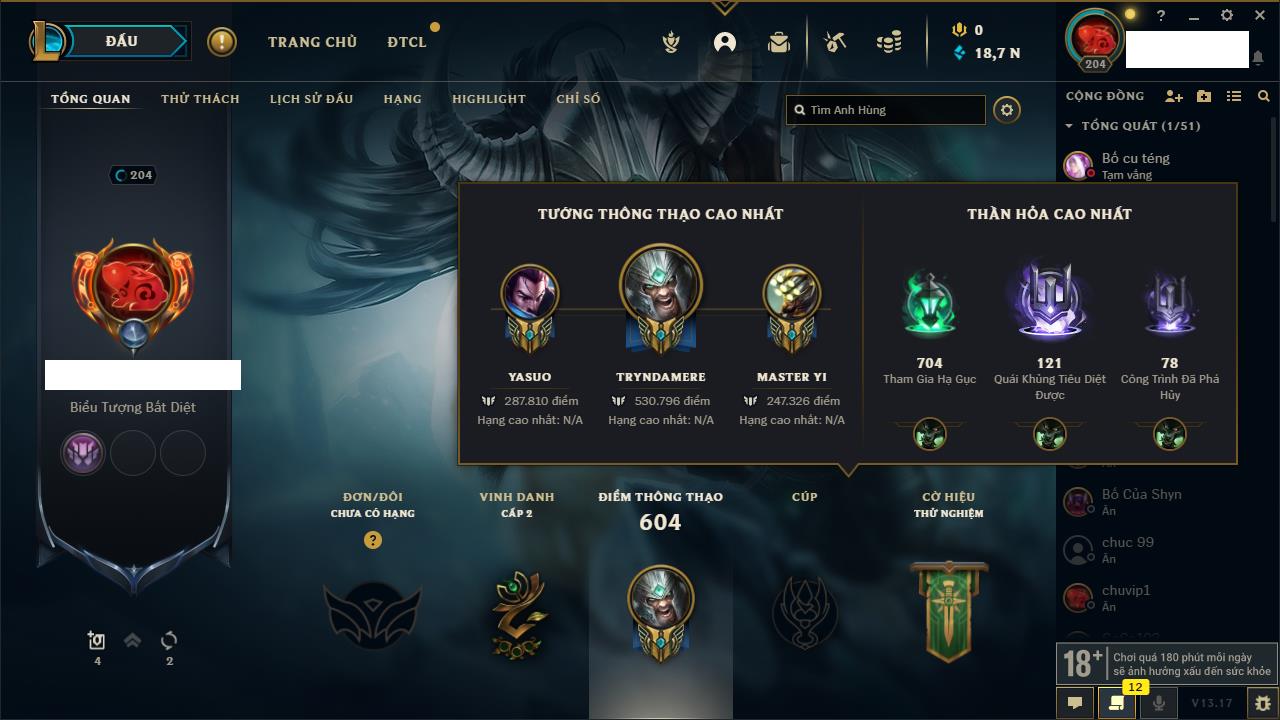Open bug report icon at bottom right
1280x720 pixels.
1262,703
